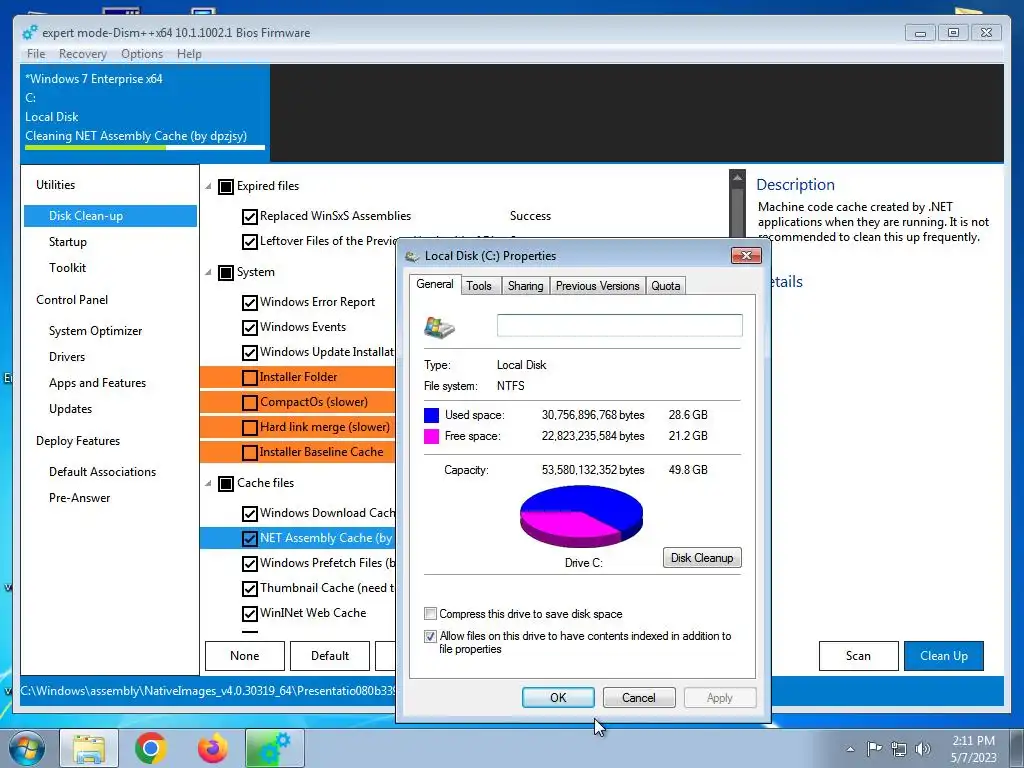The height and width of the screenshot is (768, 1024).
Task: Show hidden tray icons arrow
Action: pos(850,749)
